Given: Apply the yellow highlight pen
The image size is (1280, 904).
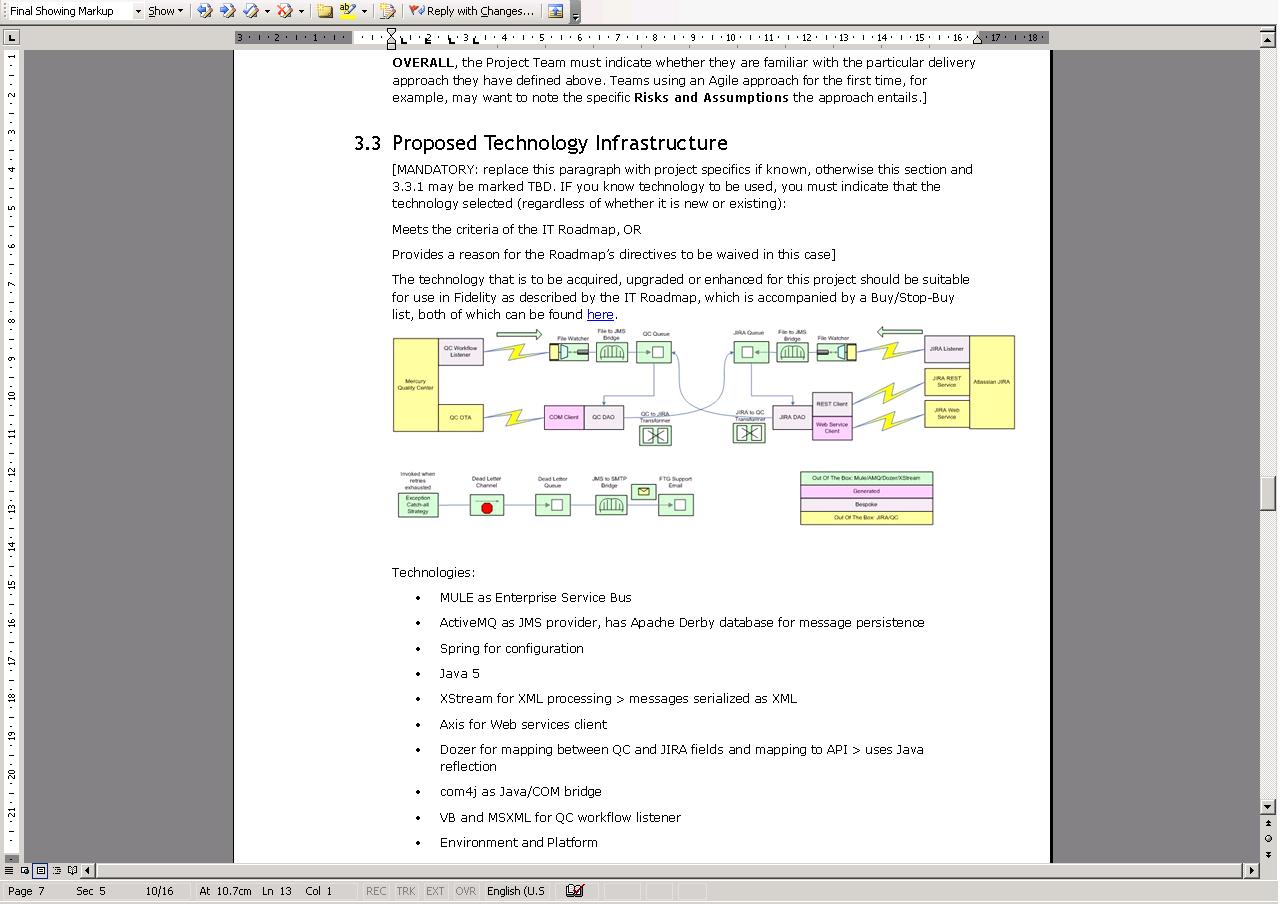Looking at the screenshot, I should tap(347, 11).
